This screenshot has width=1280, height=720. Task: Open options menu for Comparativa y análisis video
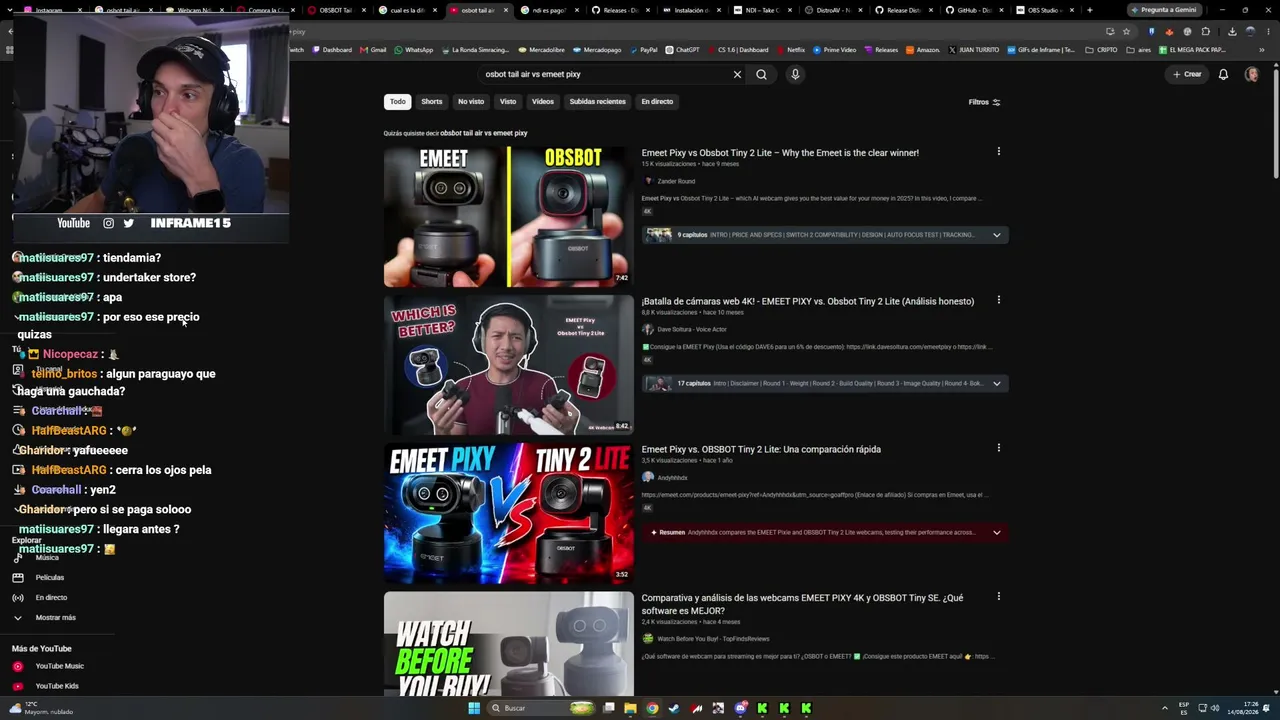point(998,597)
